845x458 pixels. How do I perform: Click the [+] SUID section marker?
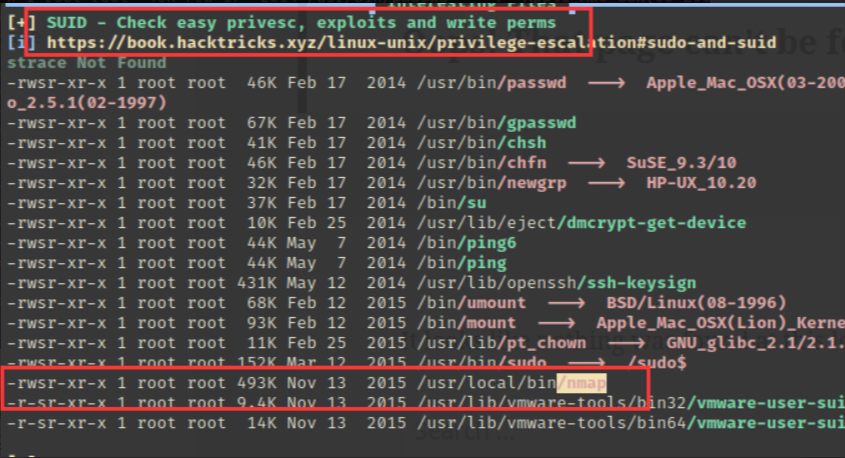(22, 23)
